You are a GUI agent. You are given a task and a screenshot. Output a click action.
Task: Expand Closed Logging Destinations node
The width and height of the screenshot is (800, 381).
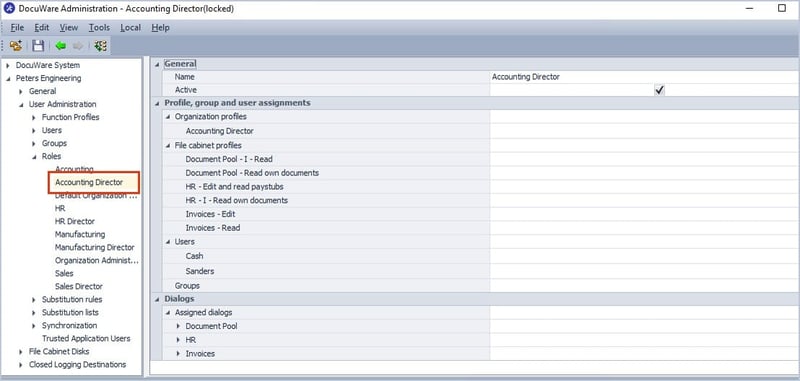(21, 365)
